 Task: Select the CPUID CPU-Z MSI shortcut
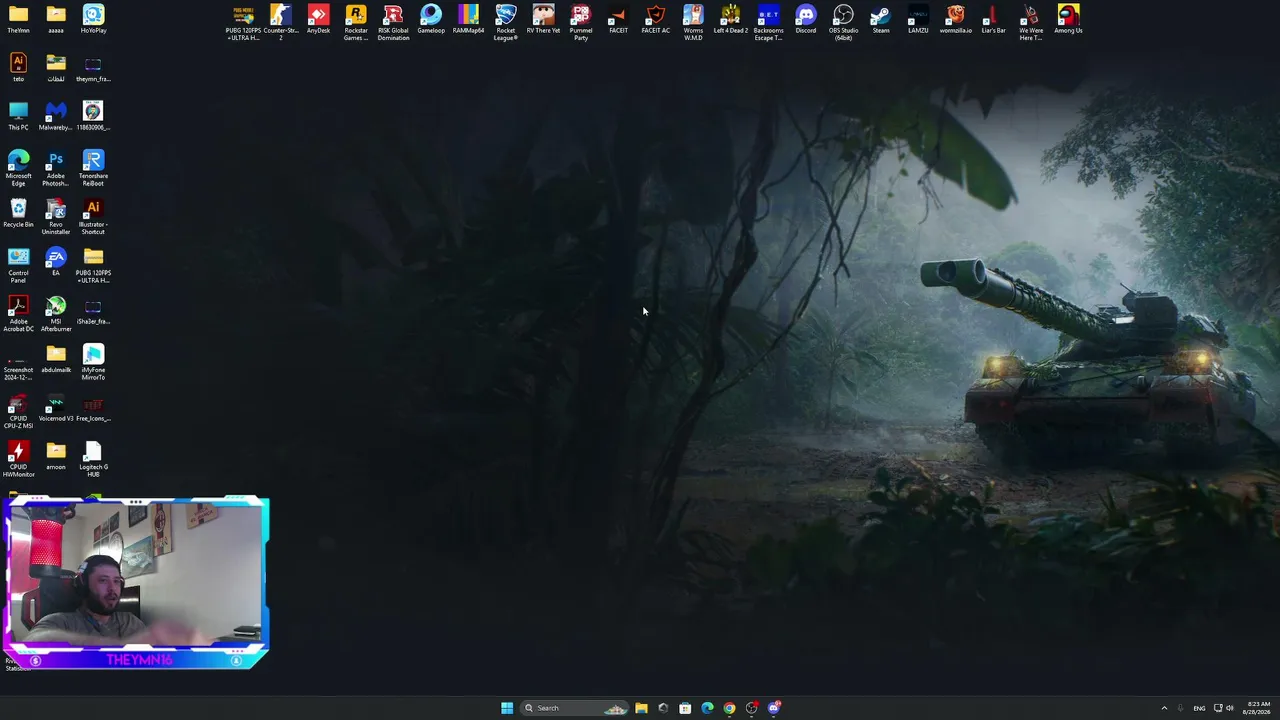(x=18, y=411)
